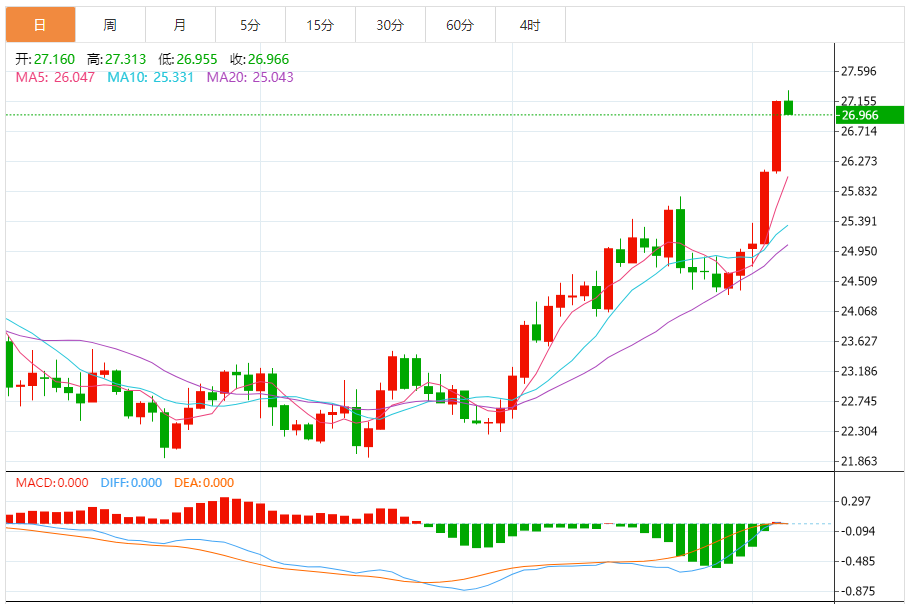Click the open price value 27.160
Viewport: 912px width, 604px height.
tap(54, 59)
